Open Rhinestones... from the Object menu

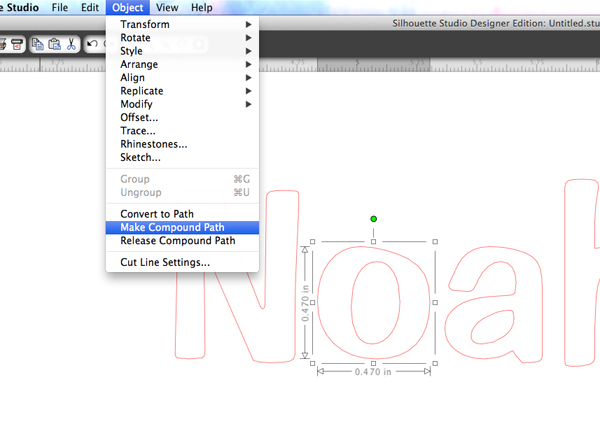182,144
